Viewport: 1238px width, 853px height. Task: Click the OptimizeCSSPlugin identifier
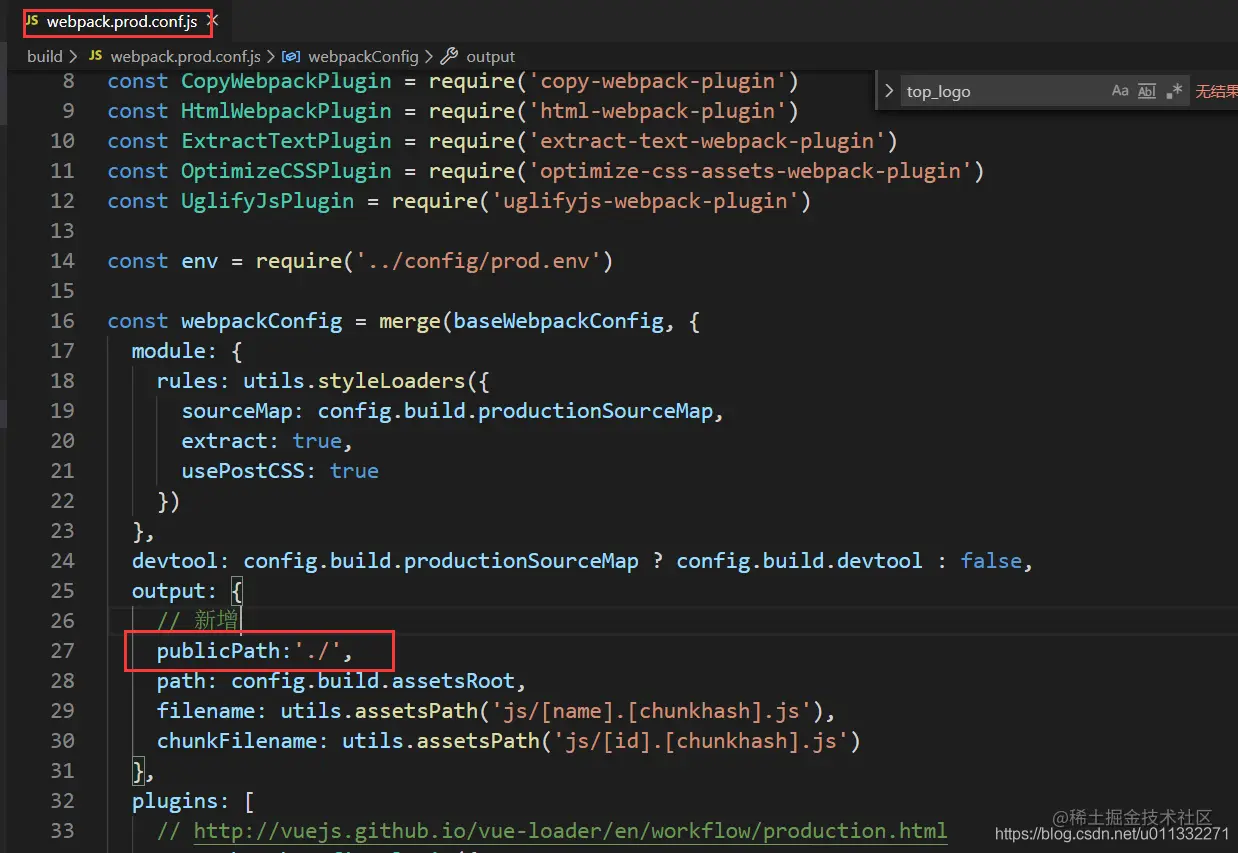286,171
